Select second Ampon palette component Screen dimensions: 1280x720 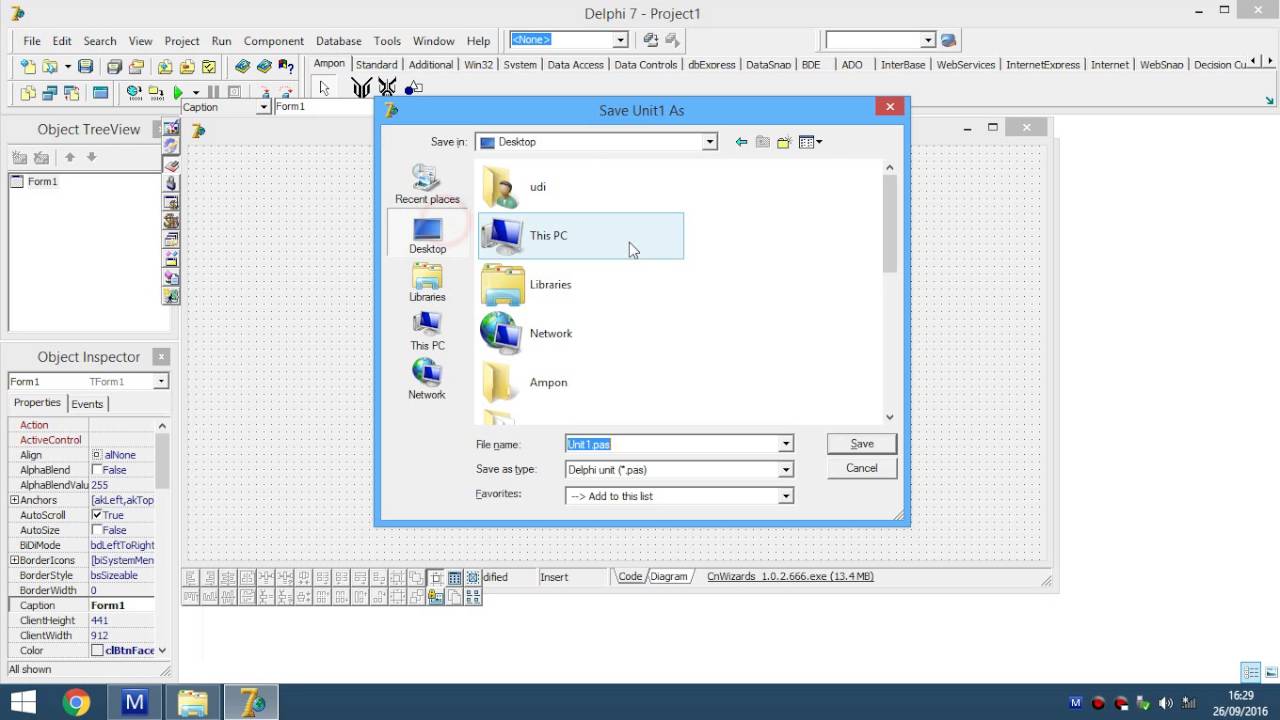tap(387, 88)
